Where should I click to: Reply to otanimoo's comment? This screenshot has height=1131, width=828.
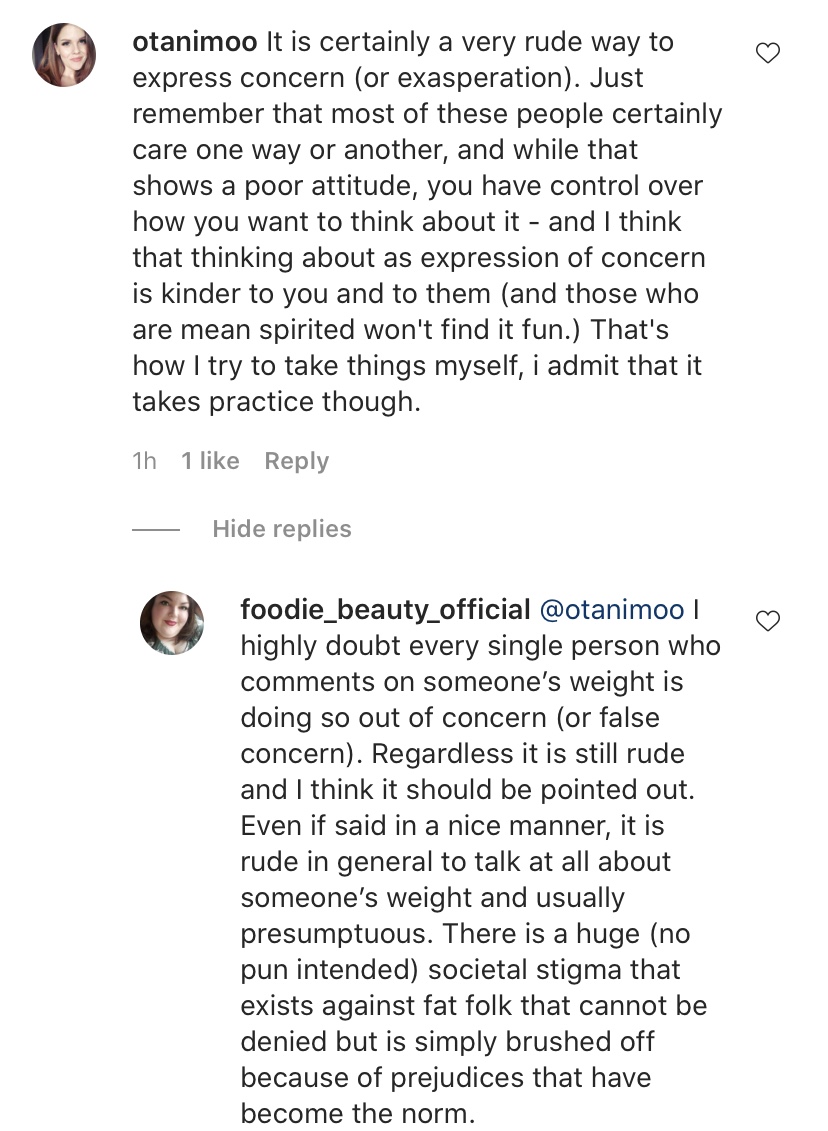coord(296,461)
